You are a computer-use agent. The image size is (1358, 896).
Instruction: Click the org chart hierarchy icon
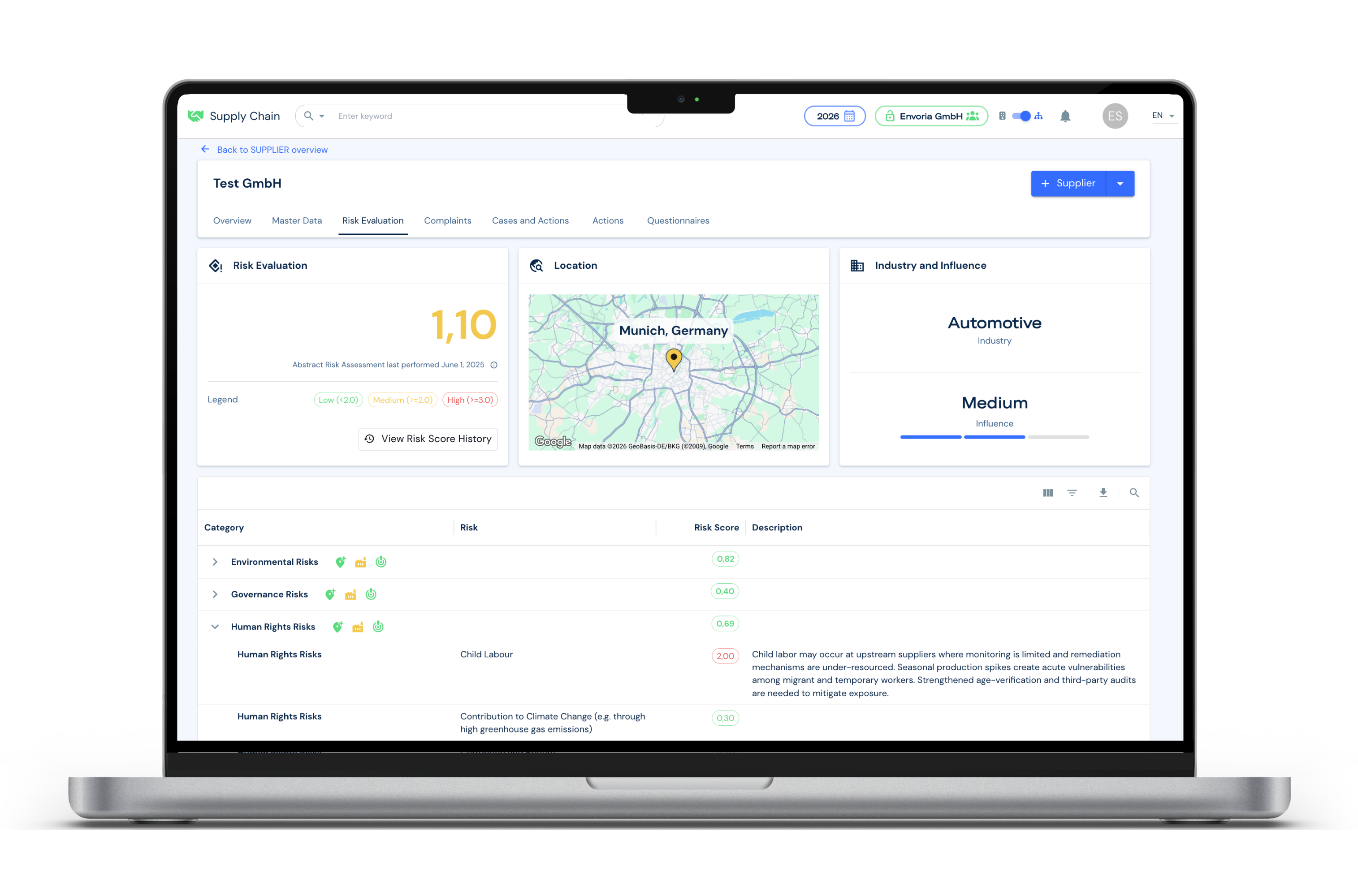[x=1039, y=116]
